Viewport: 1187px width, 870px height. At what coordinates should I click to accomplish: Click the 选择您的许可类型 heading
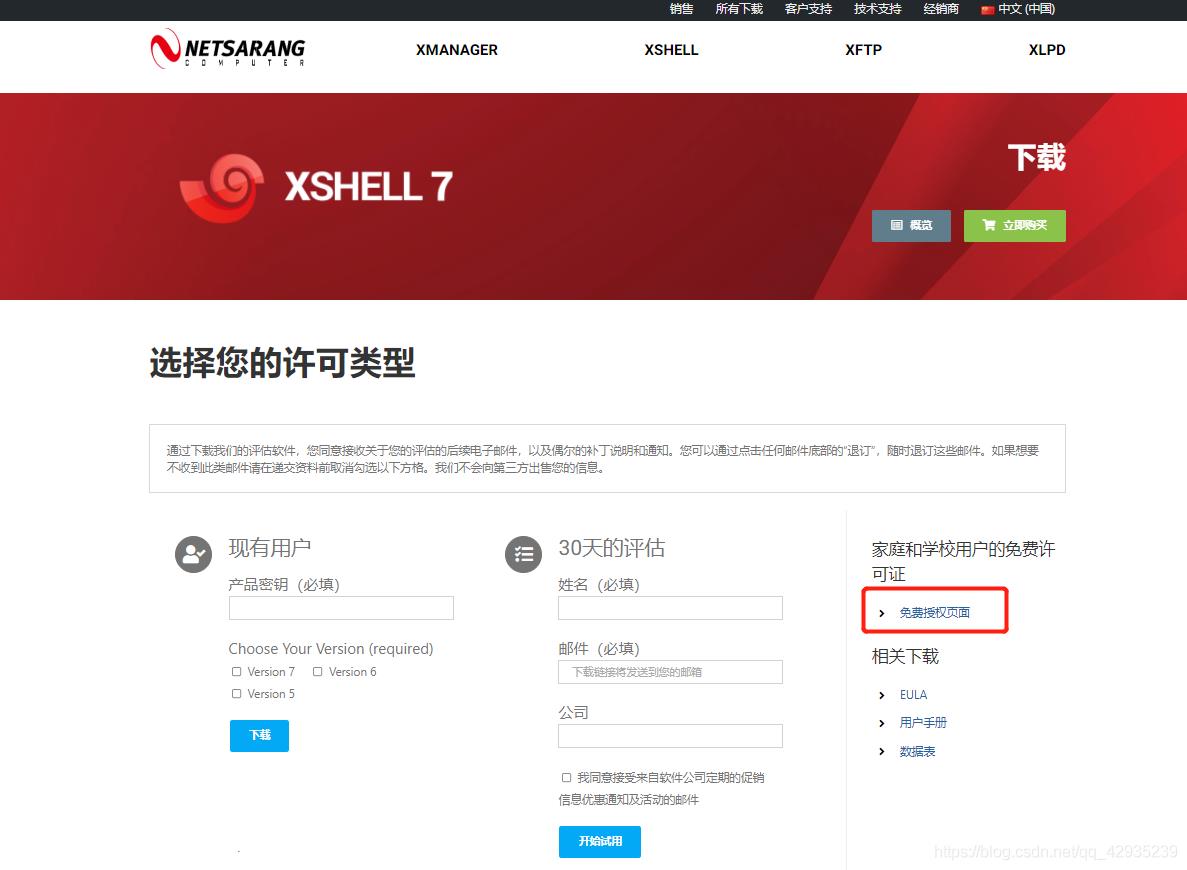pos(282,363)
